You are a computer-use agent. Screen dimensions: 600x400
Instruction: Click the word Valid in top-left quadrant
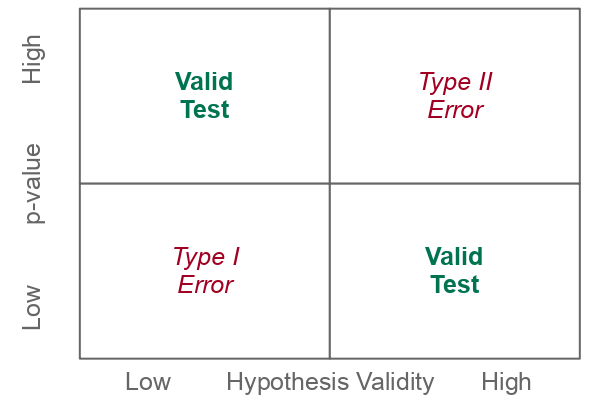click(204, 81)
